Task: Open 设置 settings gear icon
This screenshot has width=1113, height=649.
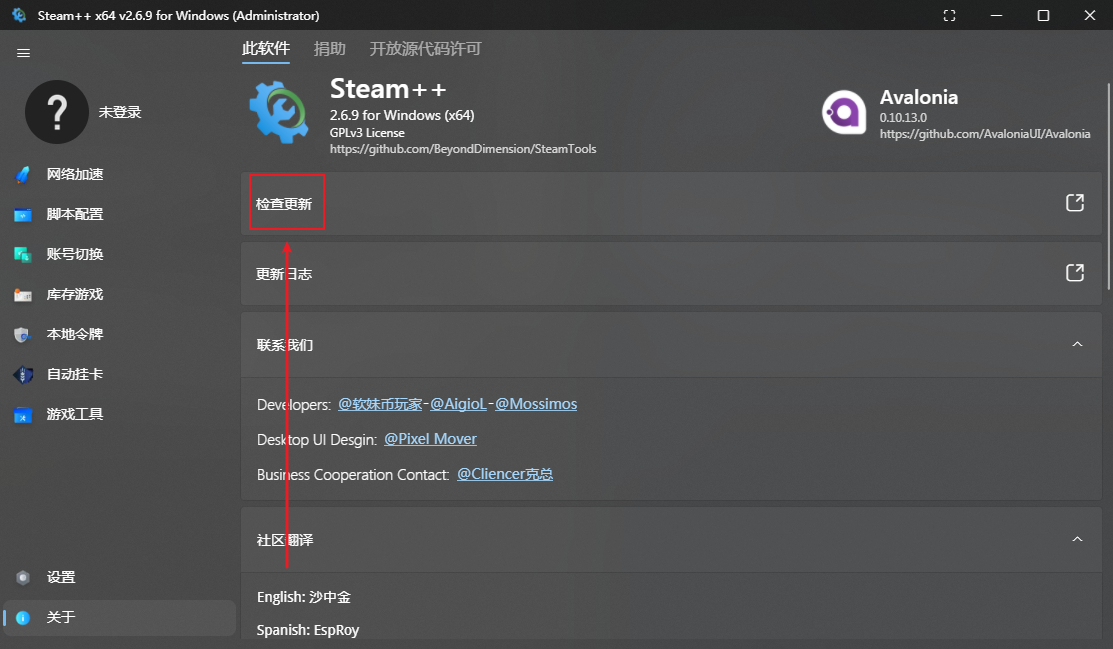Action: click(x=23, y=577)
